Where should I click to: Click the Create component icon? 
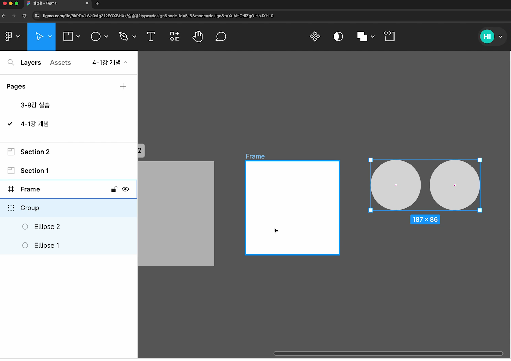[315, 36]
